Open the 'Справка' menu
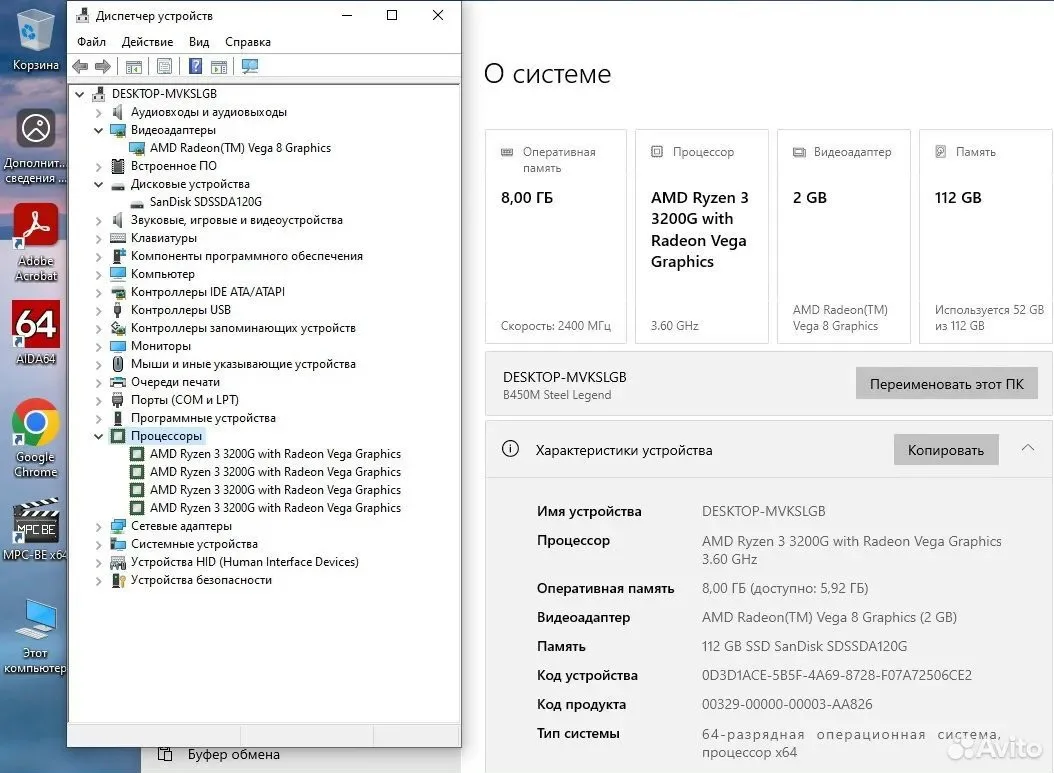Image resolution: width=1054 pixels, height=773 pixels. coord(247,42)
